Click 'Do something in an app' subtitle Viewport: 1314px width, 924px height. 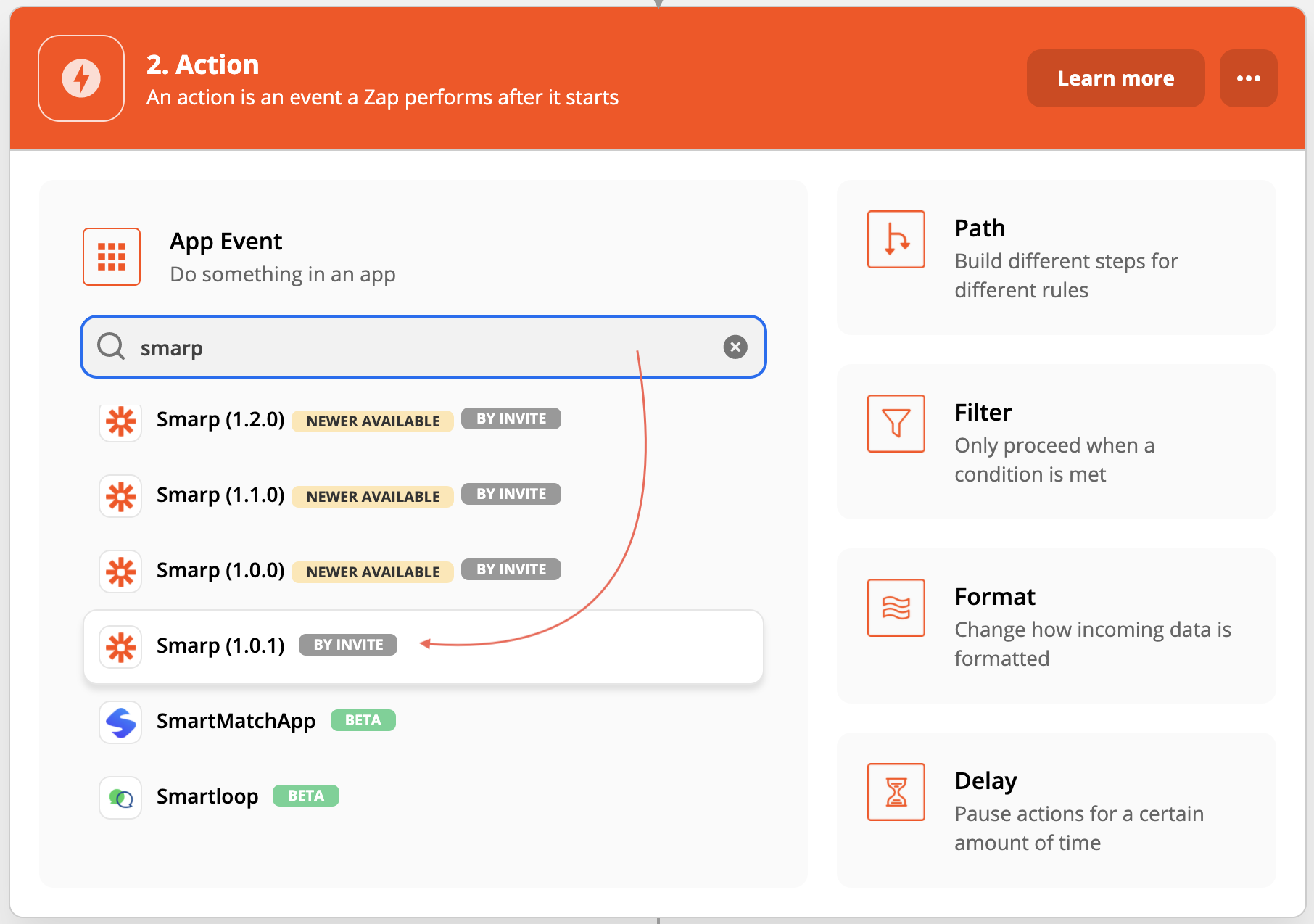[x=282, y=275]
